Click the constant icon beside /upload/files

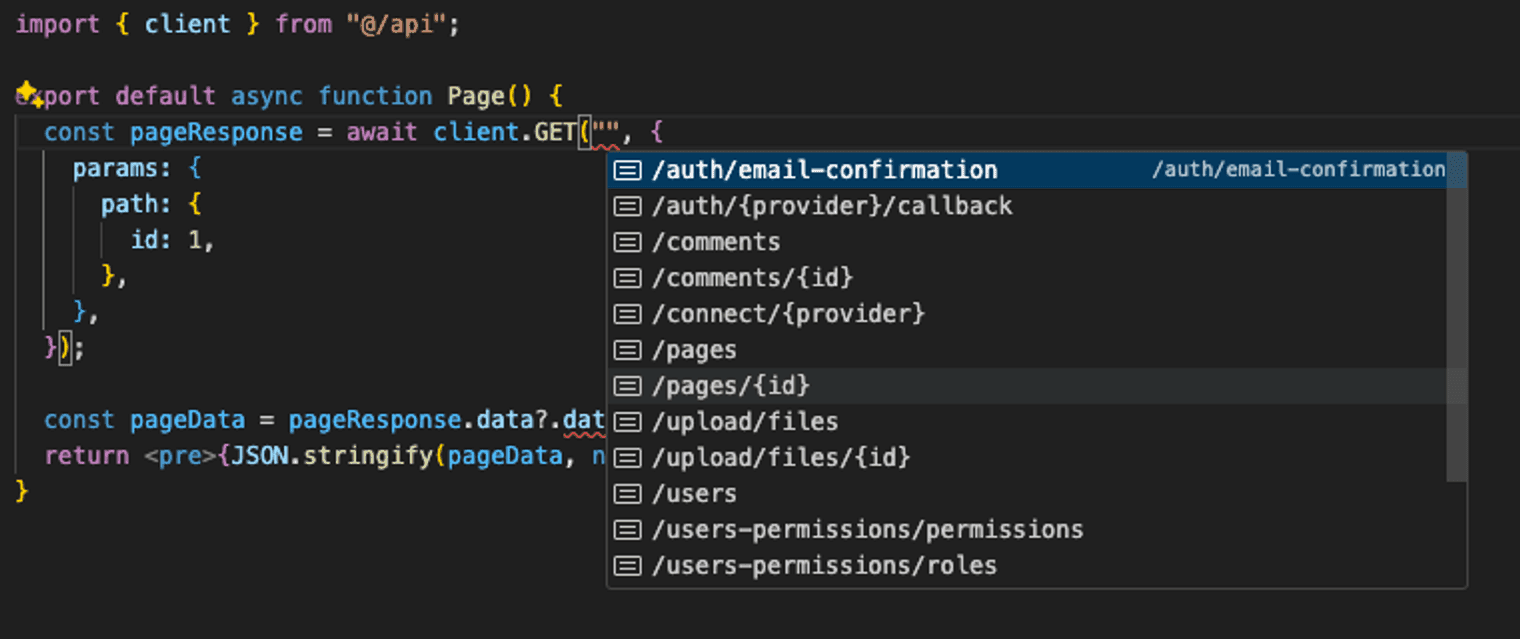[x=627, y=422]
